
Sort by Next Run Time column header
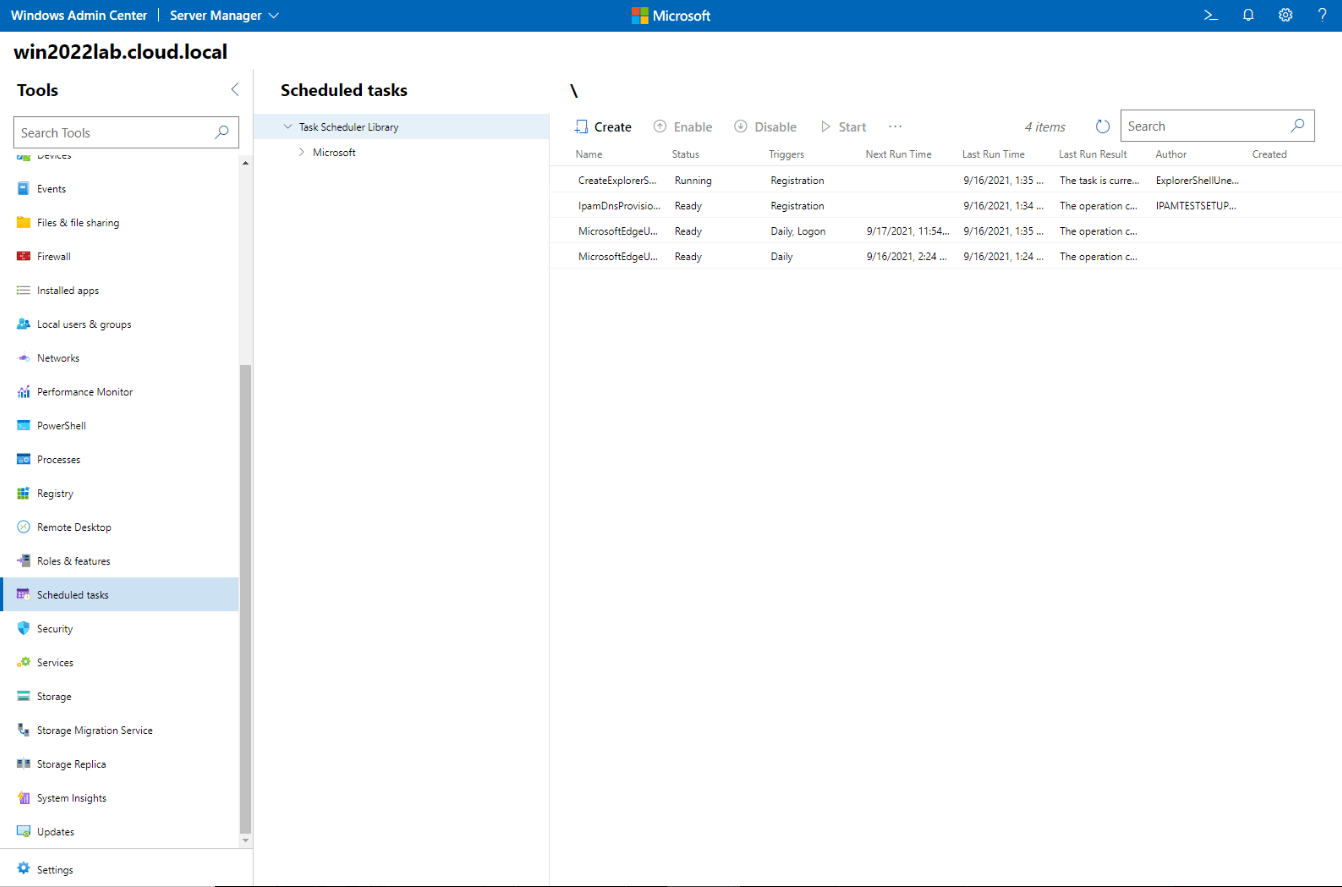pyautogui.click(x=898, y=155)
